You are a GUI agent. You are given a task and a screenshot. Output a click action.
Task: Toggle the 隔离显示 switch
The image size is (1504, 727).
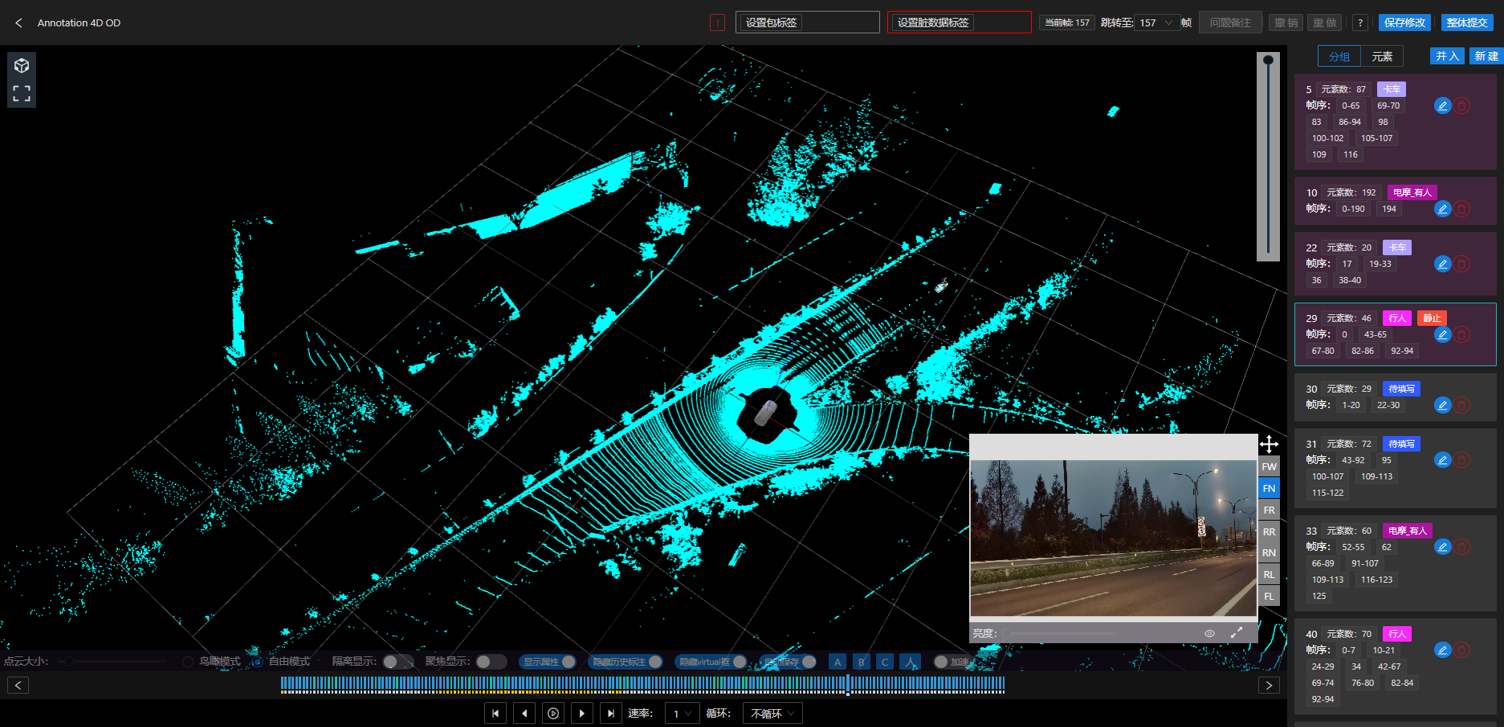(396, 662)
